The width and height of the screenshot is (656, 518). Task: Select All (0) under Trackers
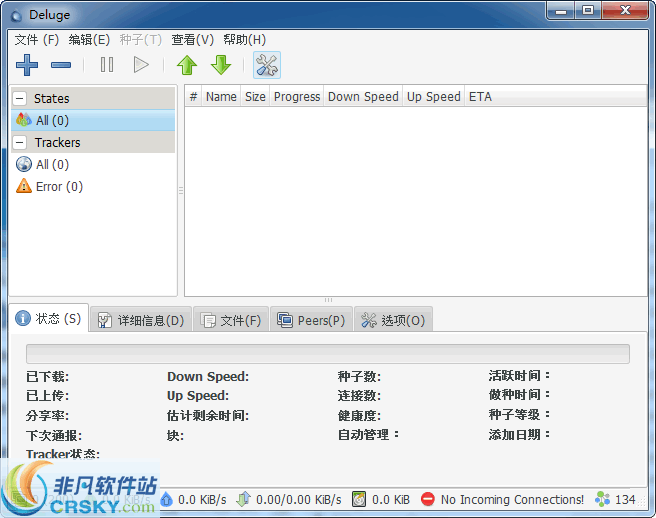[93, 164]
